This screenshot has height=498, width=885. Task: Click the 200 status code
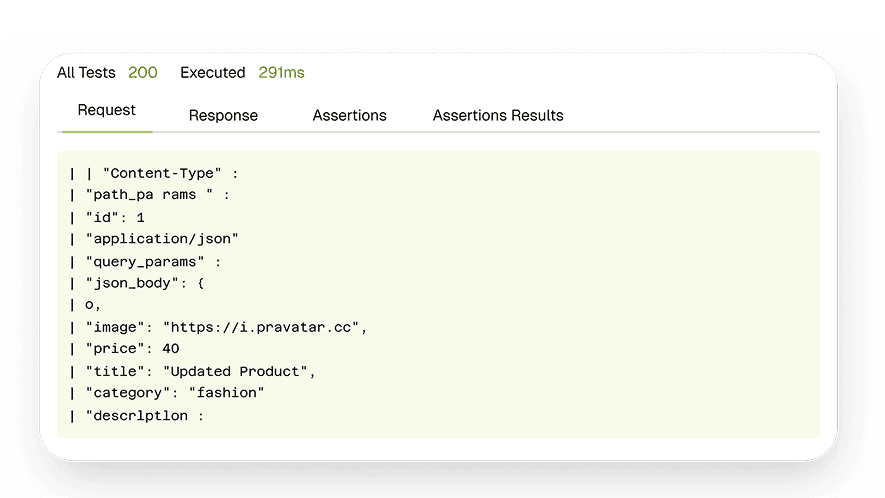tap(143, 73)
